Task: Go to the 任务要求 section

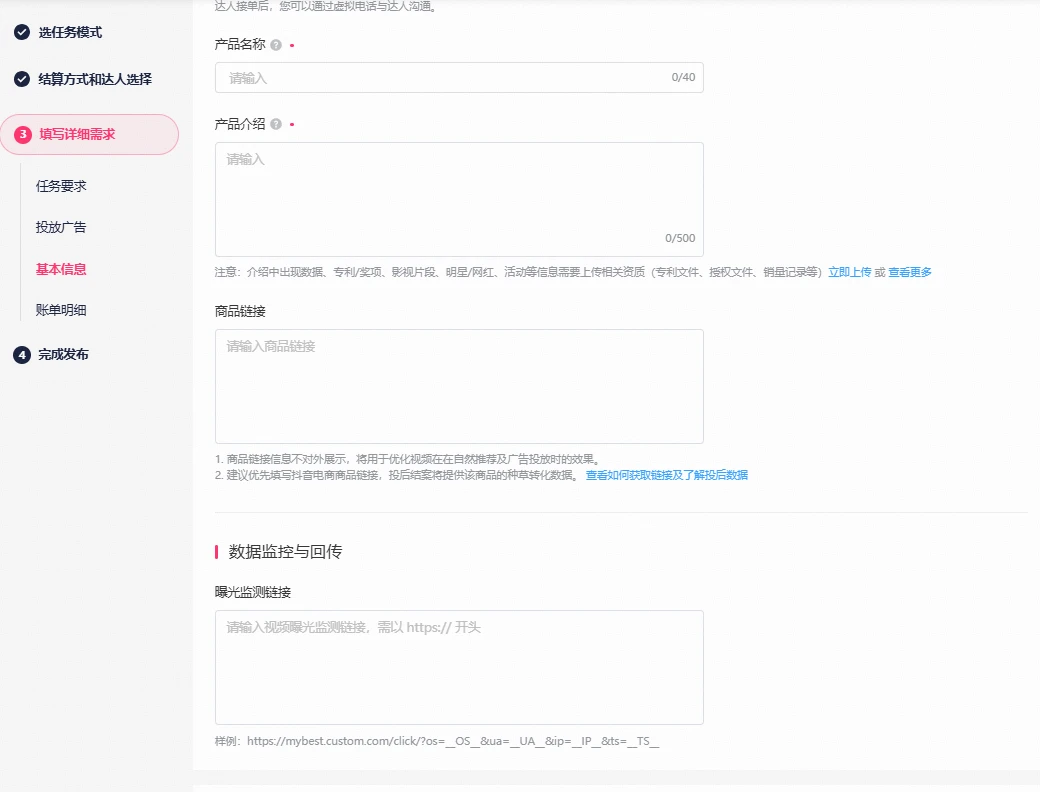Action: (x=61, y=186)
